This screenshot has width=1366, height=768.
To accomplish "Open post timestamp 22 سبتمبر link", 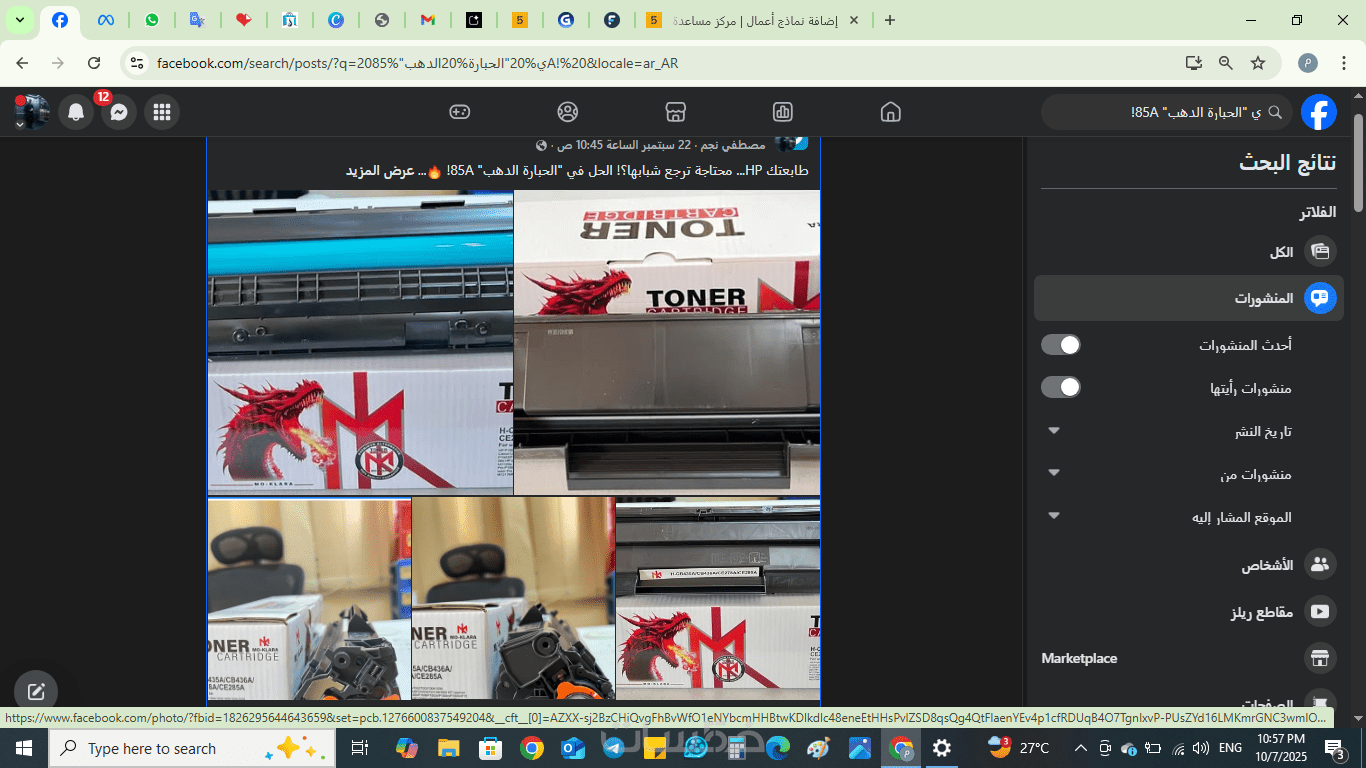I will tap(626, 145).
